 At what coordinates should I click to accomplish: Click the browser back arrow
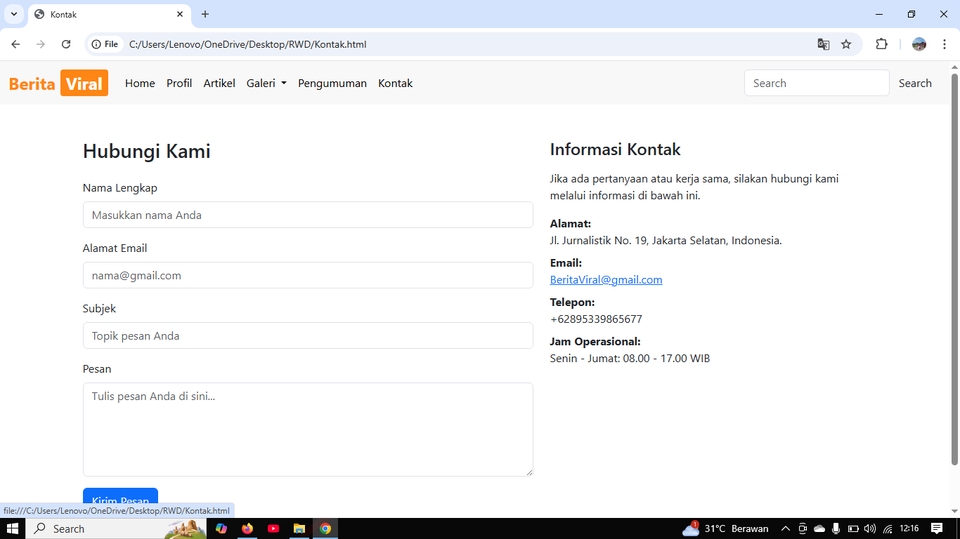[15, 44]
